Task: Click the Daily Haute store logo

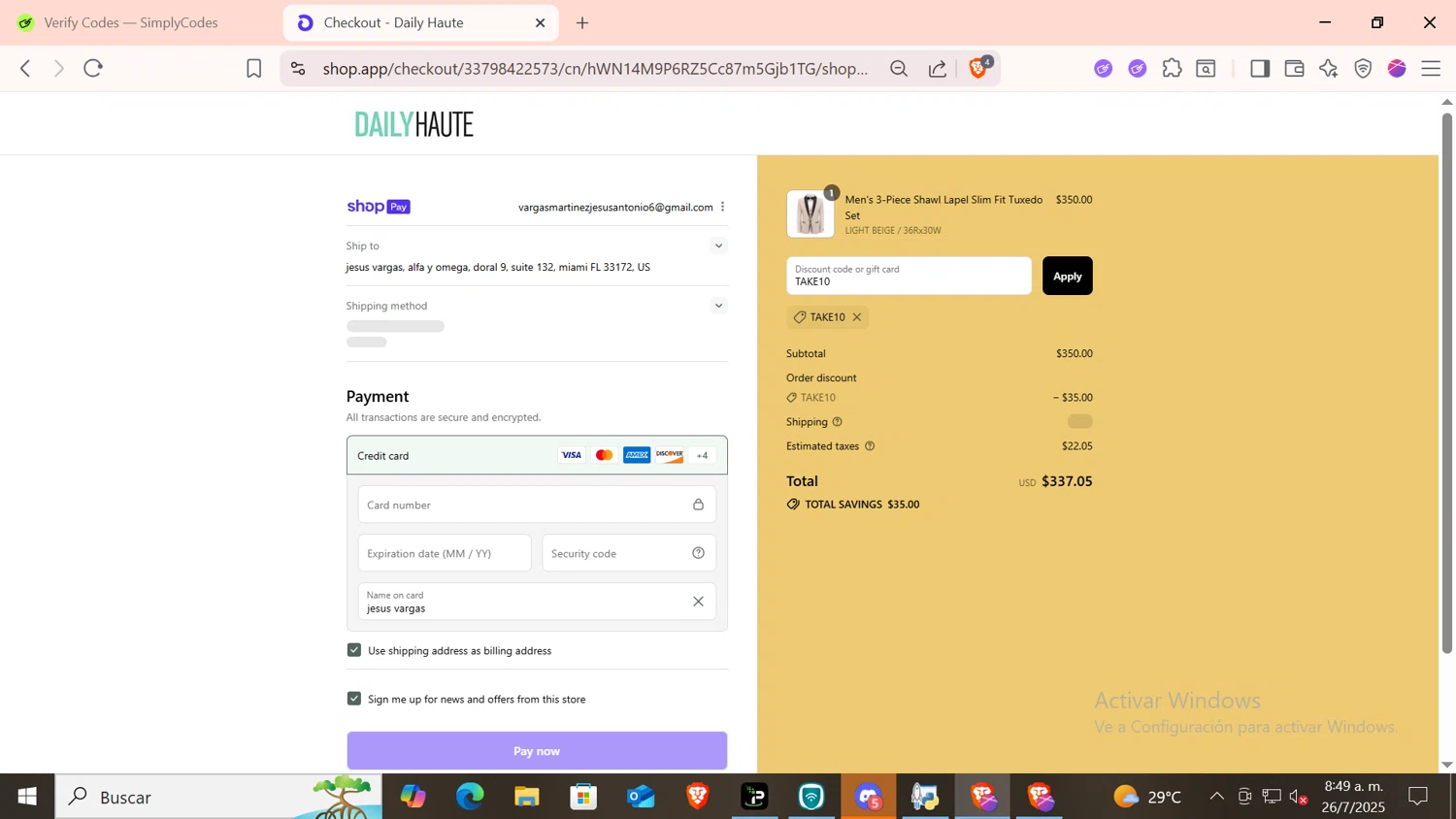Action: coord(414,124)
